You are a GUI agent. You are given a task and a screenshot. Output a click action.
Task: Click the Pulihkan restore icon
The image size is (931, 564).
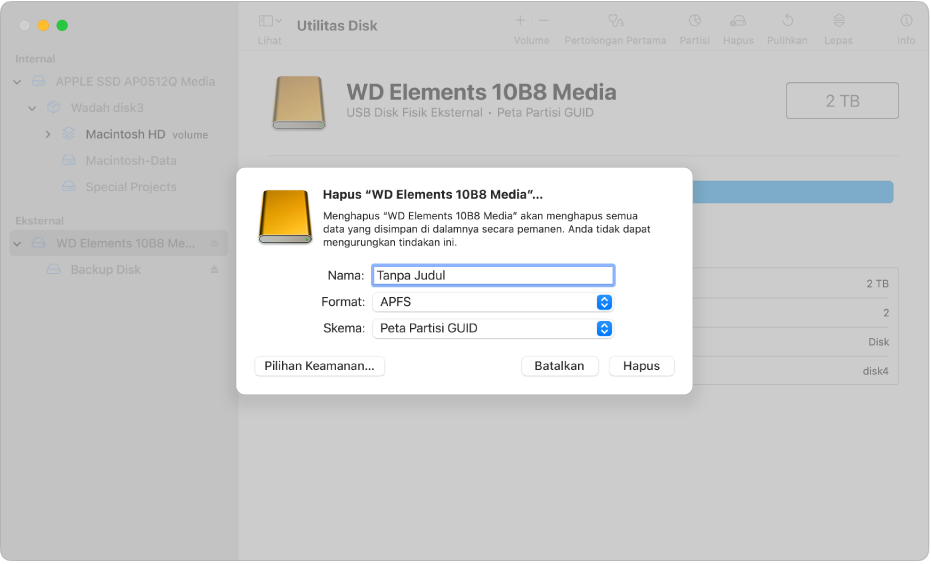tap(787, 21)
